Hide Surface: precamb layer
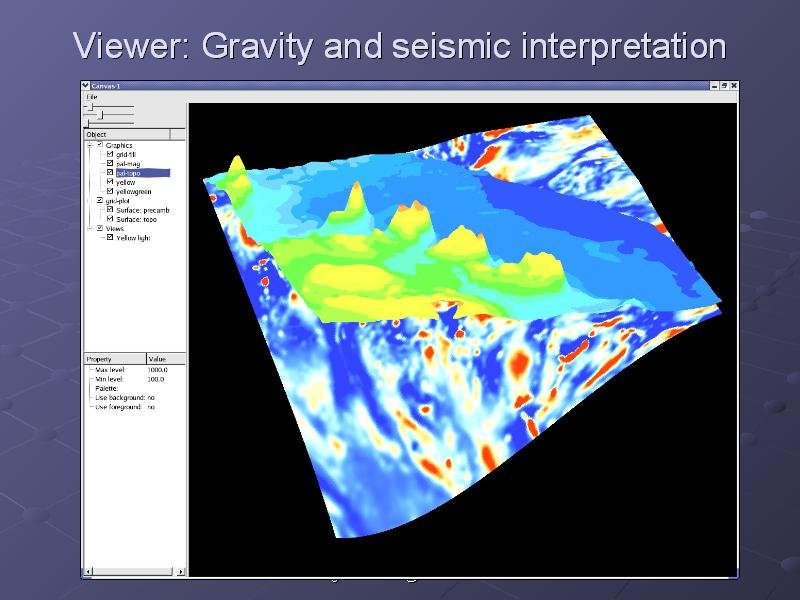 tap(110, 210)
